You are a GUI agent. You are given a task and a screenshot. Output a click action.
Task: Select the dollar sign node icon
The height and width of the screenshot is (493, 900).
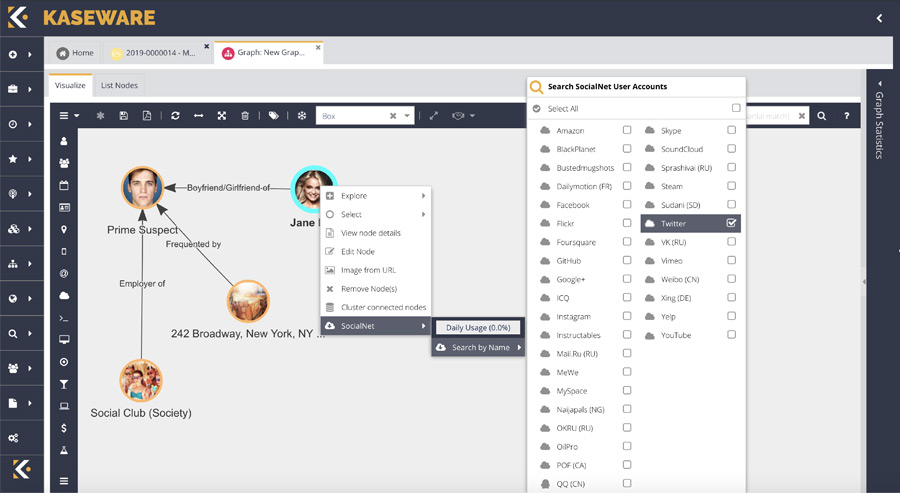[64, 428]
